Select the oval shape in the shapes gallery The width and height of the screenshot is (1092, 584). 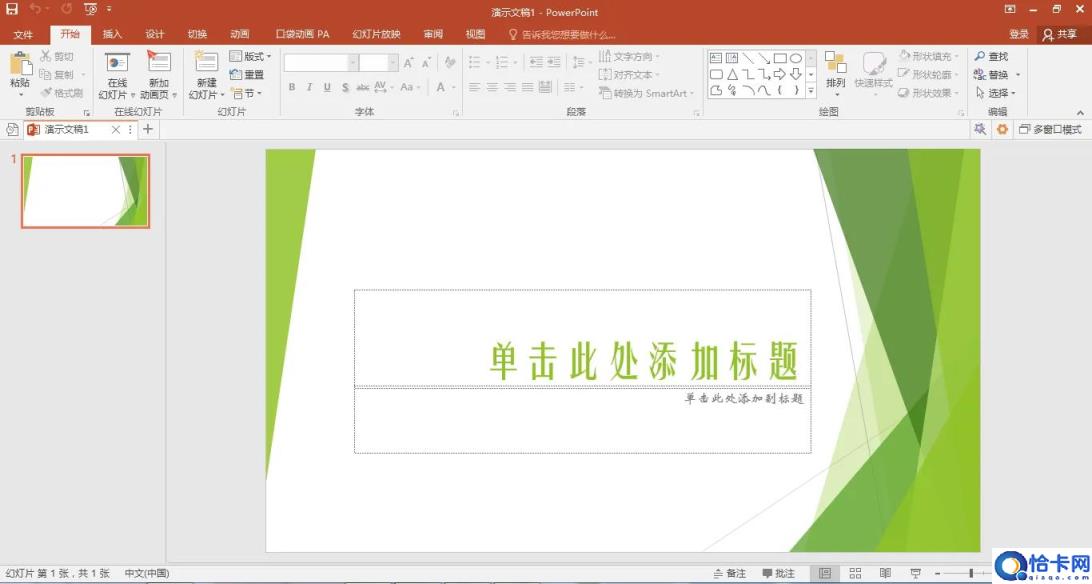796,58
